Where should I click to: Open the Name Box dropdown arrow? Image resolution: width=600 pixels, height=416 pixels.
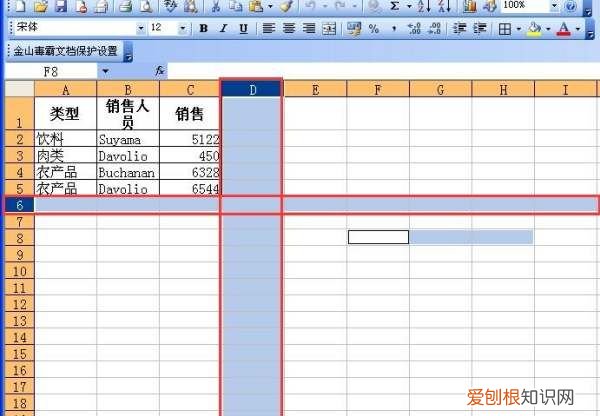[105, 71]
